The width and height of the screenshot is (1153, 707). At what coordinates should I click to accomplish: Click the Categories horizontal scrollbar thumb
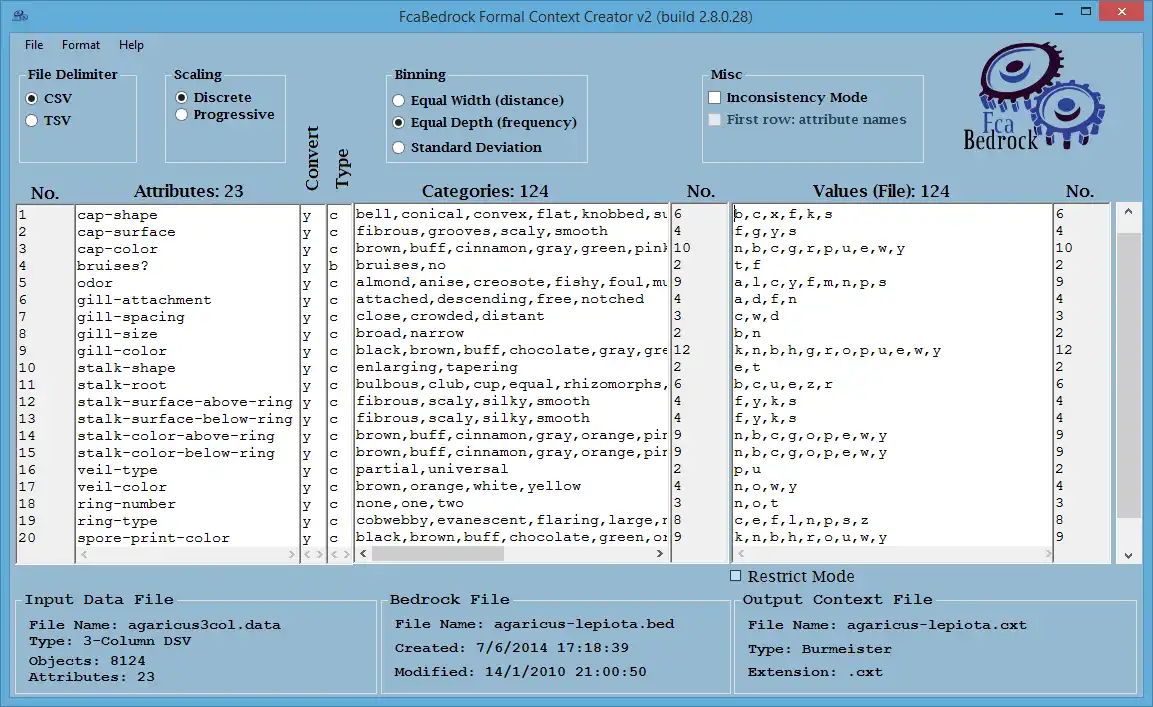click(x=438, y=554)
